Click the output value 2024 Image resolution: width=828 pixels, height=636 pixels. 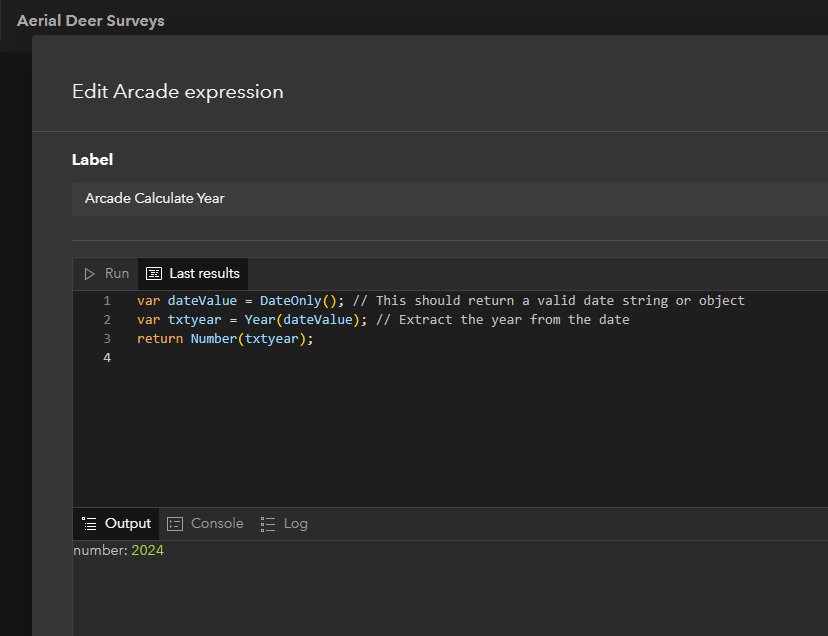tap(148, 550)
